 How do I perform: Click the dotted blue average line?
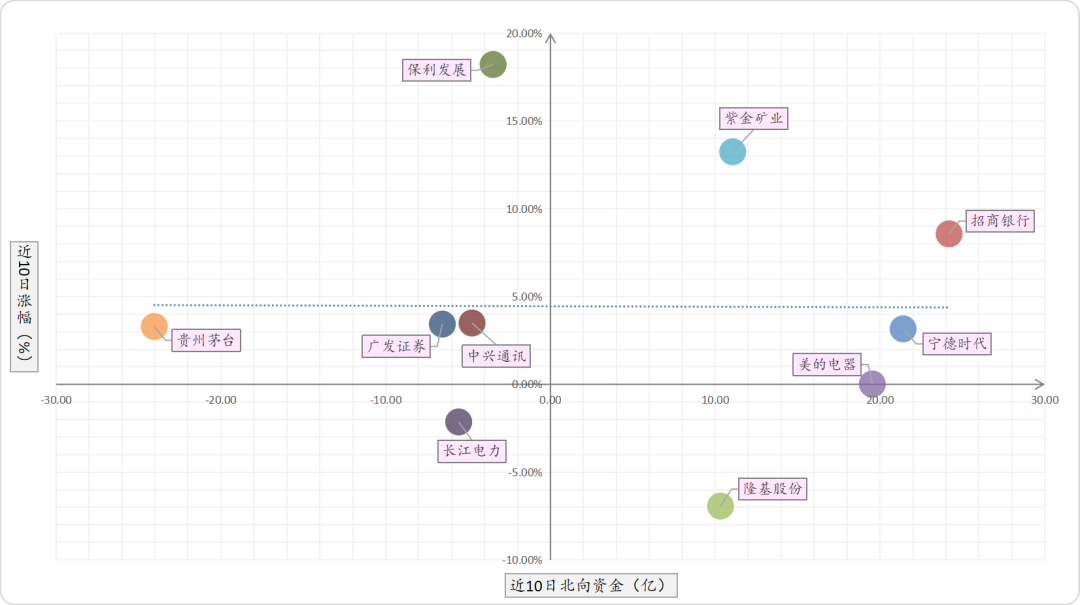click(x=550, y=306)
